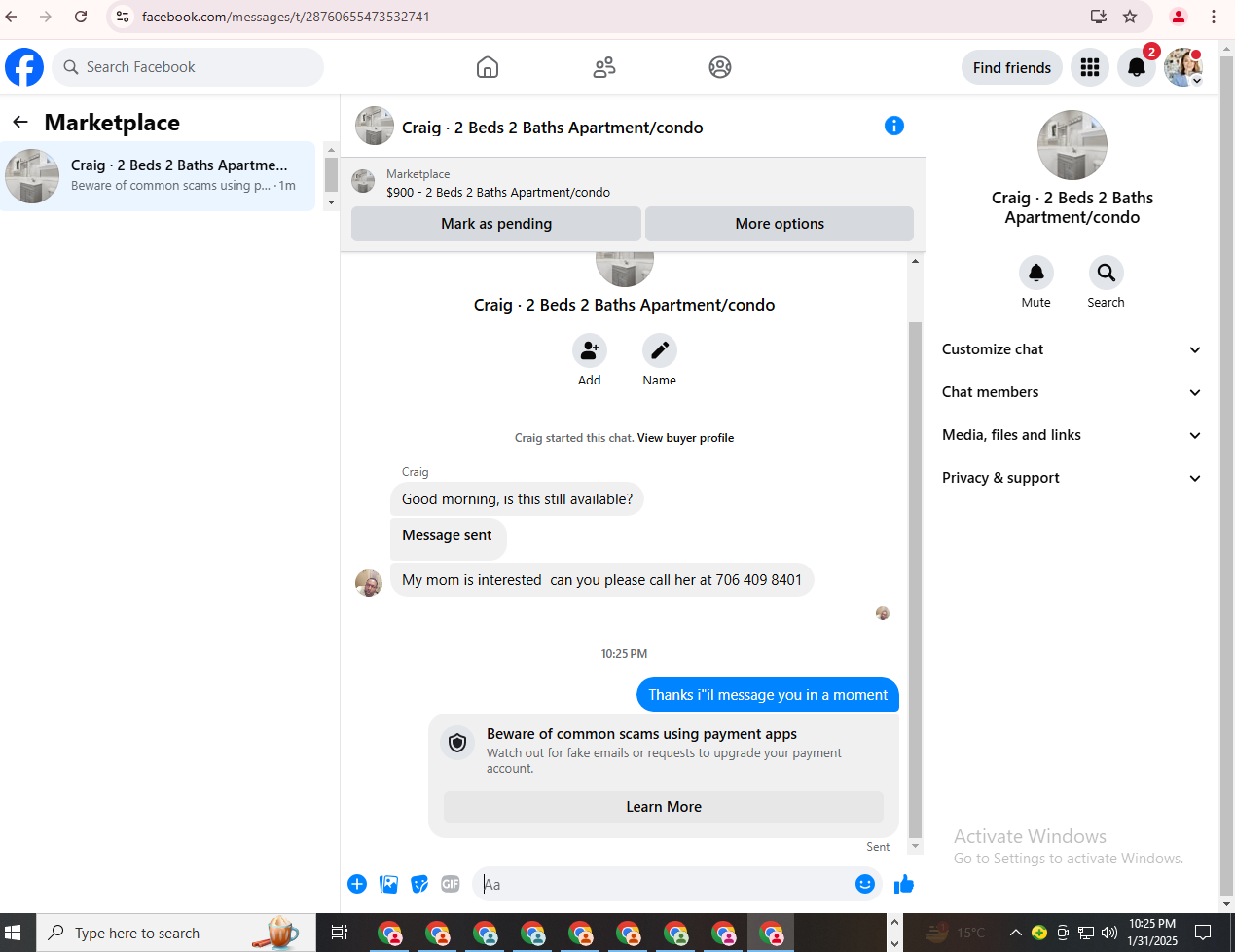
Task: Expand Customize chat section
Action: coord(1072,349)
